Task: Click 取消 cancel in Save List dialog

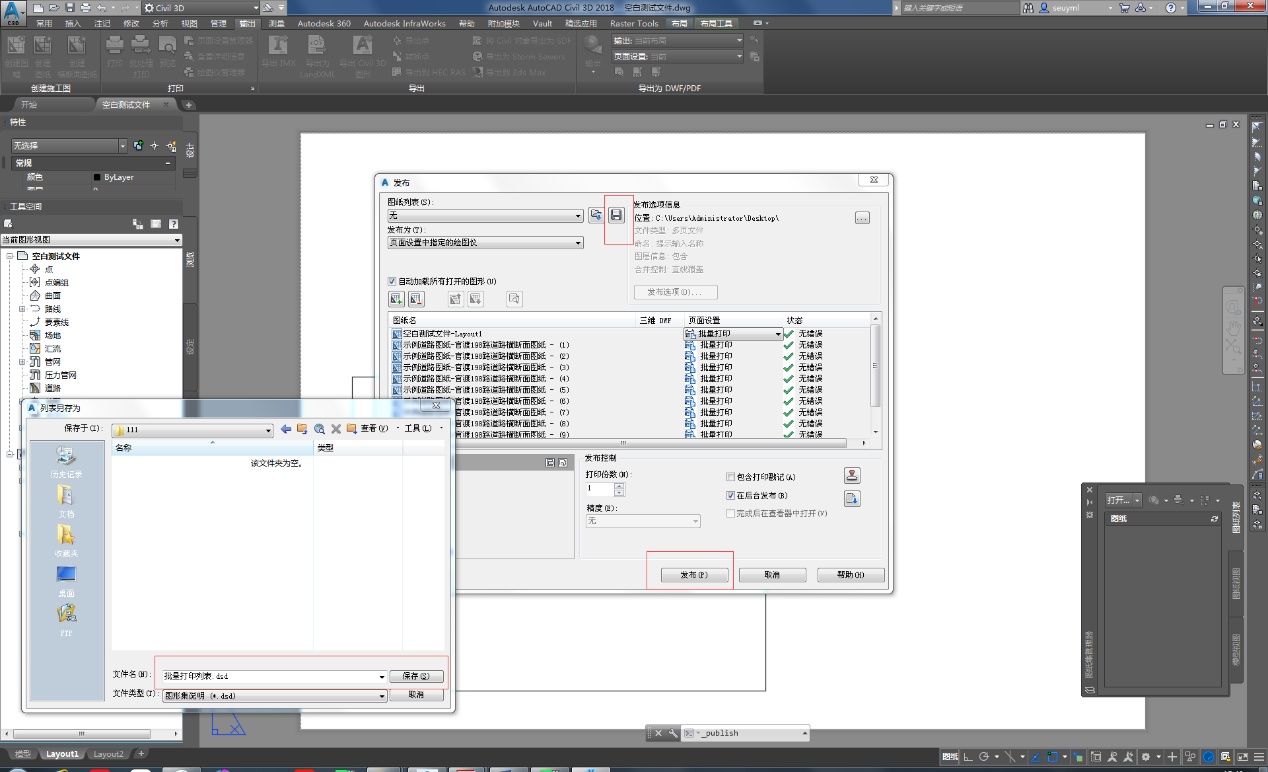Action: [416, 695]
